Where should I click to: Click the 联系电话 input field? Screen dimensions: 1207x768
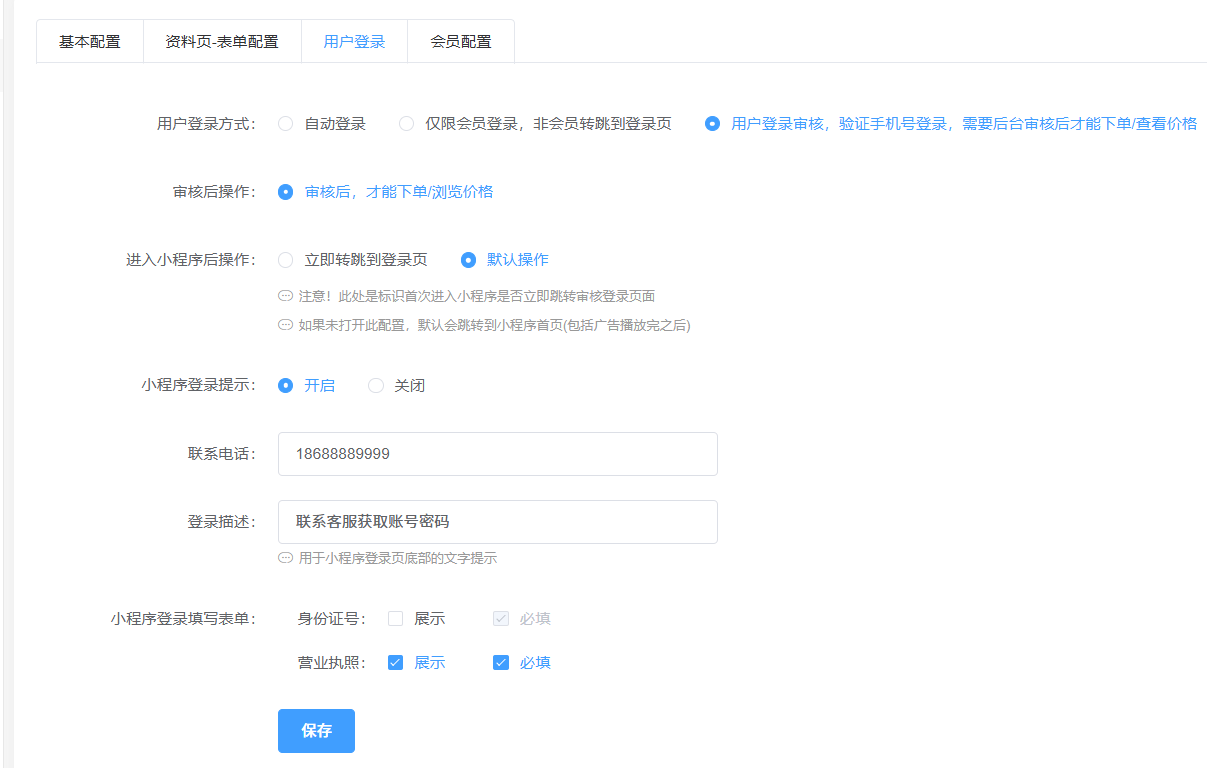point(497,454)
